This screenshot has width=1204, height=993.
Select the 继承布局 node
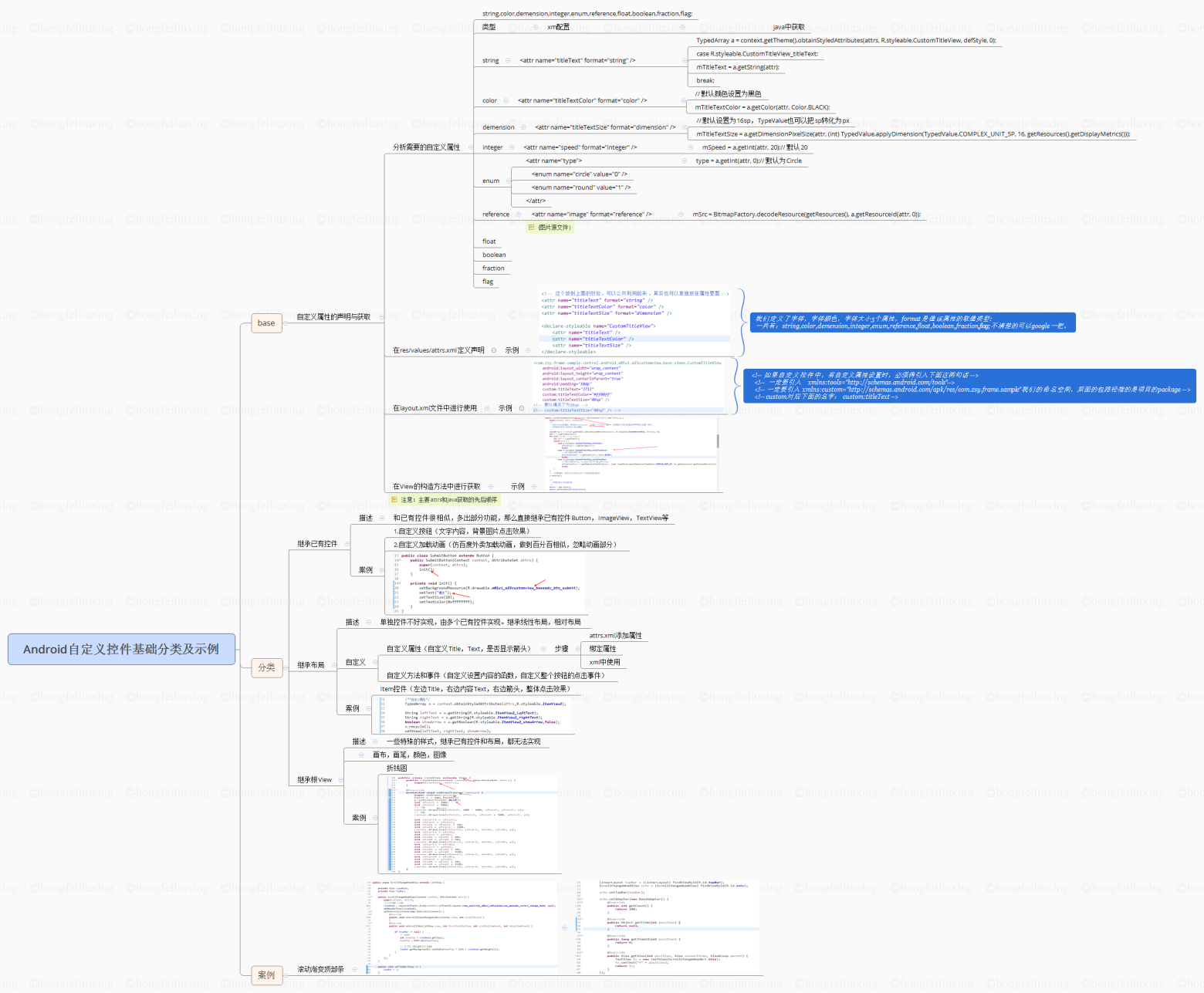pos(311,665)
